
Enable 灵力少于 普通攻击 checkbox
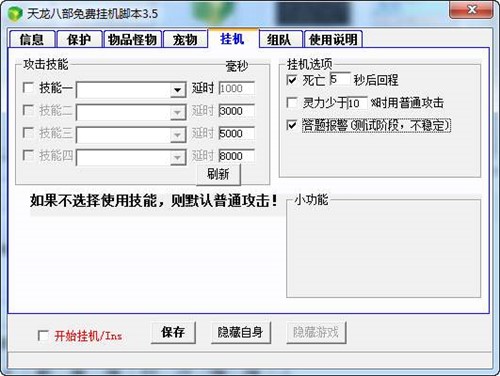(x=292, y=103)
